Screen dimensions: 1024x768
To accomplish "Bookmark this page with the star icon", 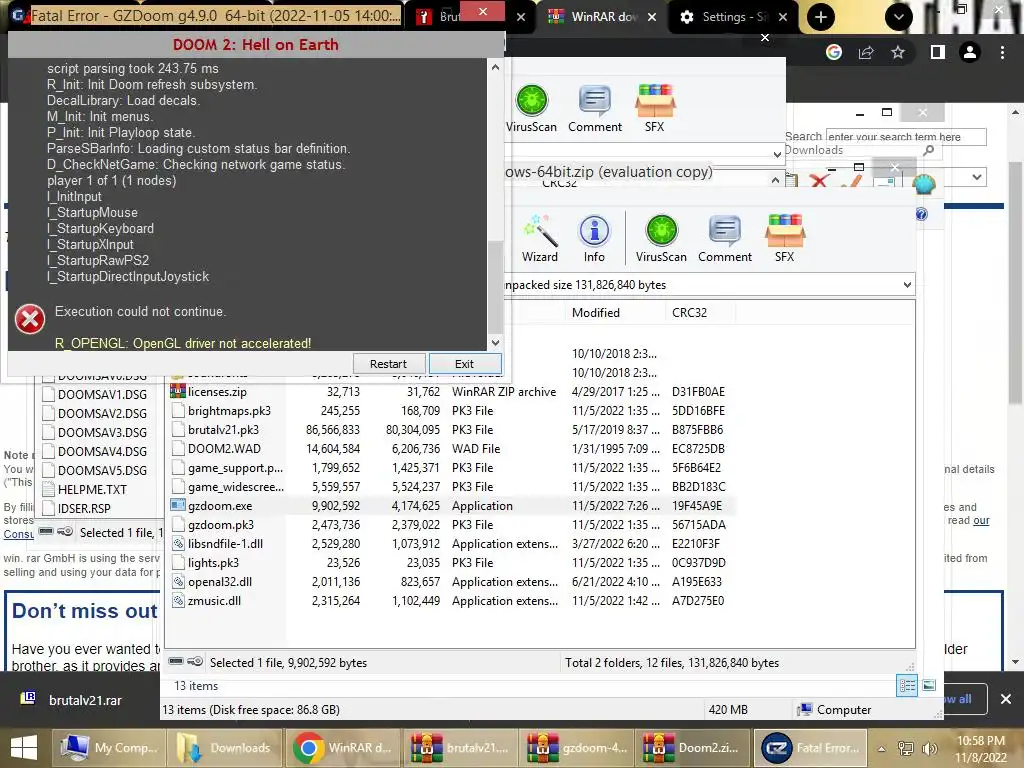I will (x=898, y=52).
